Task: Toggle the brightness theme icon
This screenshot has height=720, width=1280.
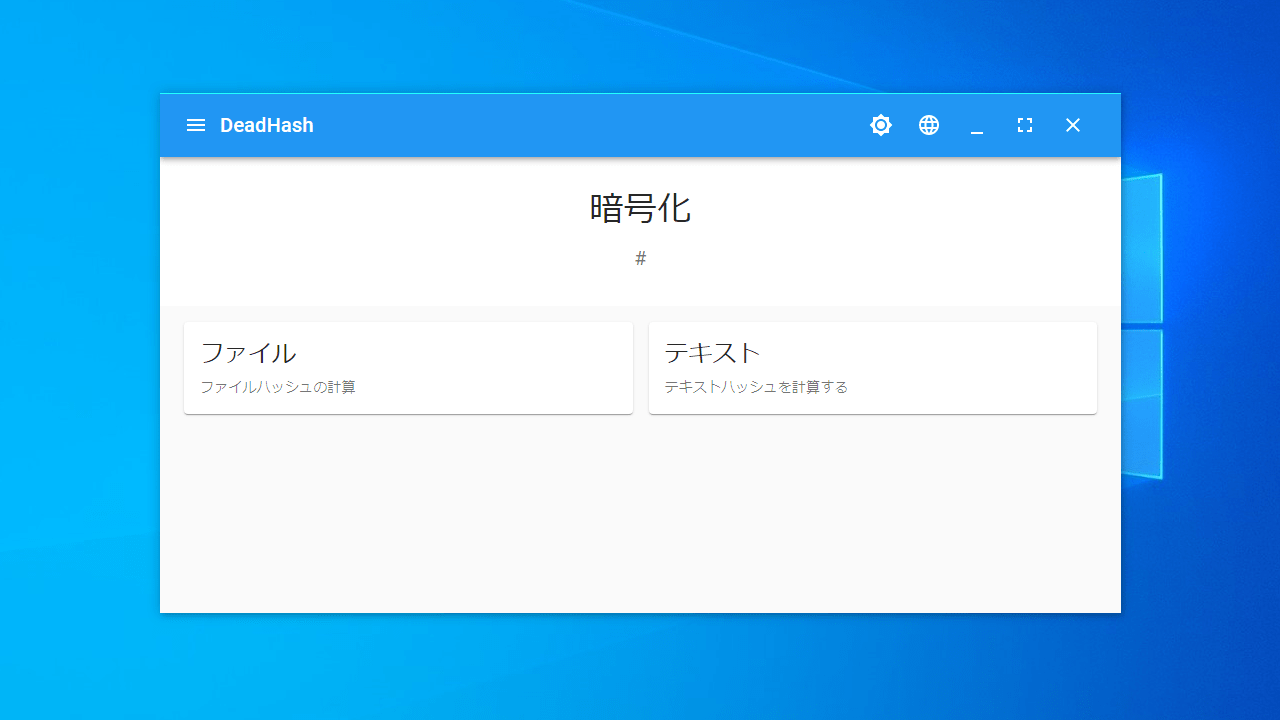Action: pyautogui.click(x=881, y=125)
